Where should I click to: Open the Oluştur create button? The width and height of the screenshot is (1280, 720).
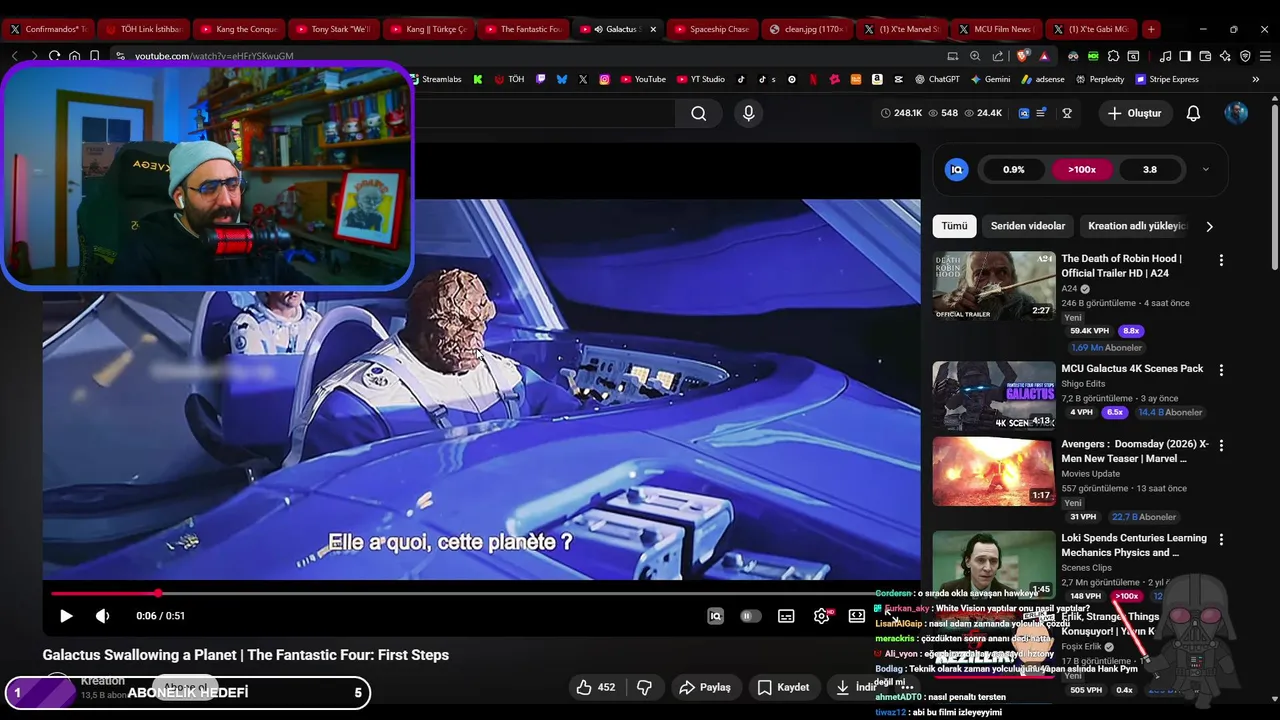point(1134,114)
